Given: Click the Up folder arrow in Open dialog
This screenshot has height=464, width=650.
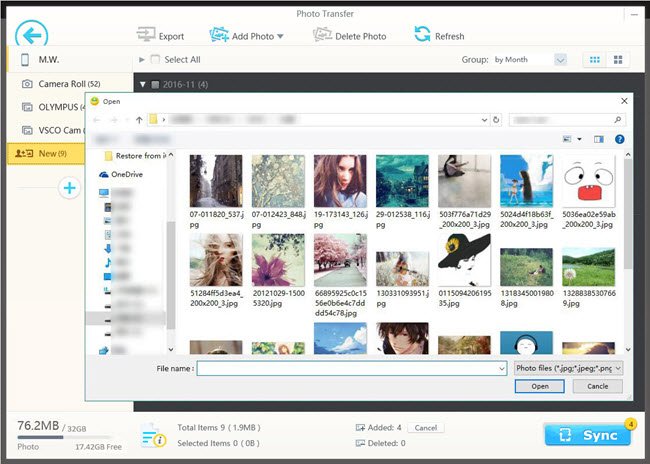Looking at the screenshot, I should [139, 120].
